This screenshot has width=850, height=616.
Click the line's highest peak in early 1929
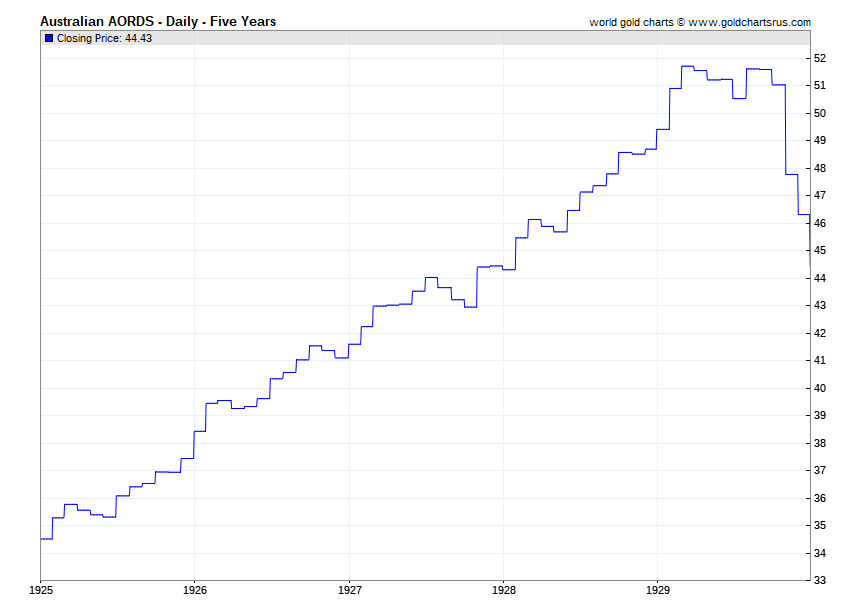[688, 67]
